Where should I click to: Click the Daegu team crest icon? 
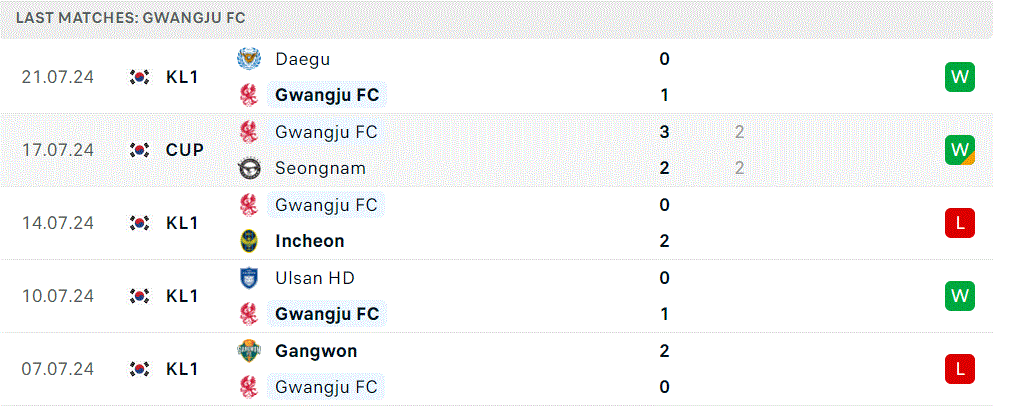pos(248,59)
